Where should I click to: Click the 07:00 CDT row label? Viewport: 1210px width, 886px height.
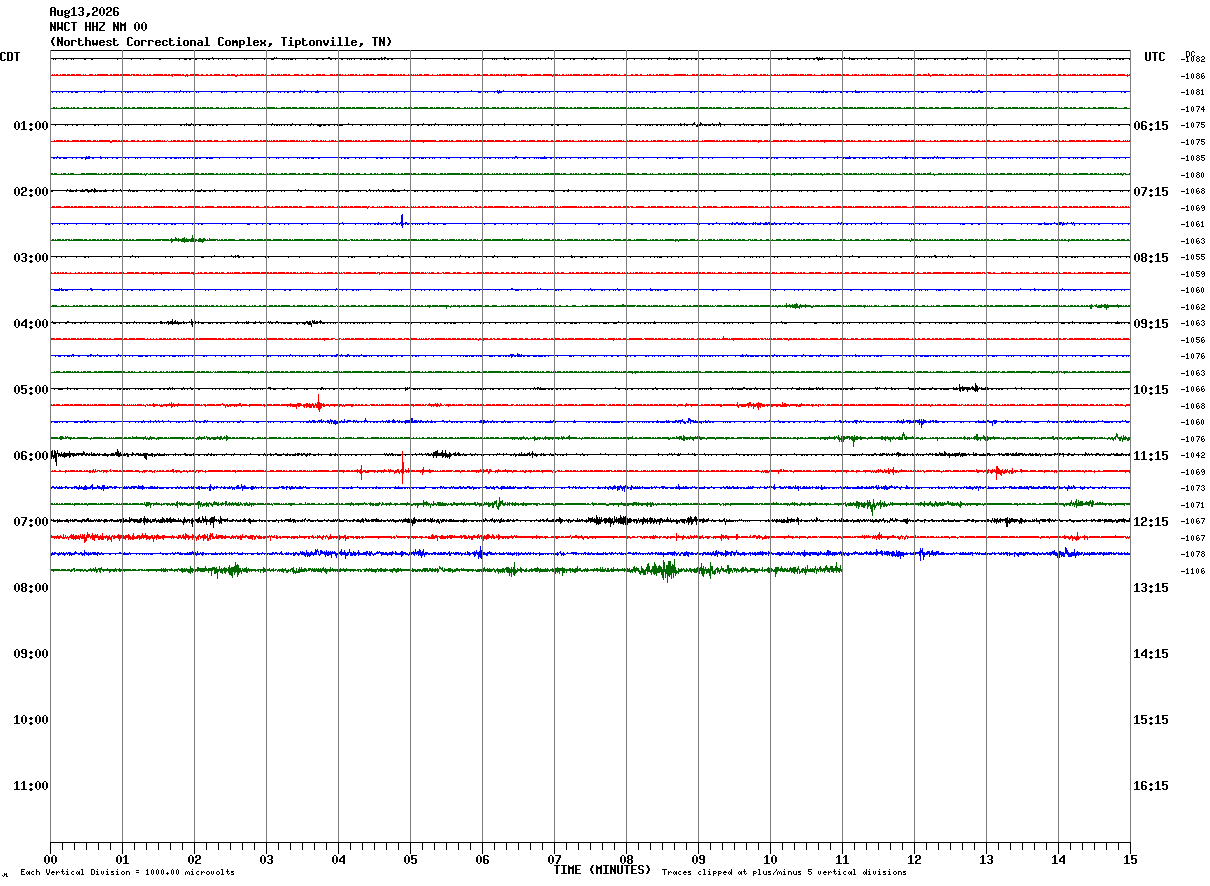30,522
